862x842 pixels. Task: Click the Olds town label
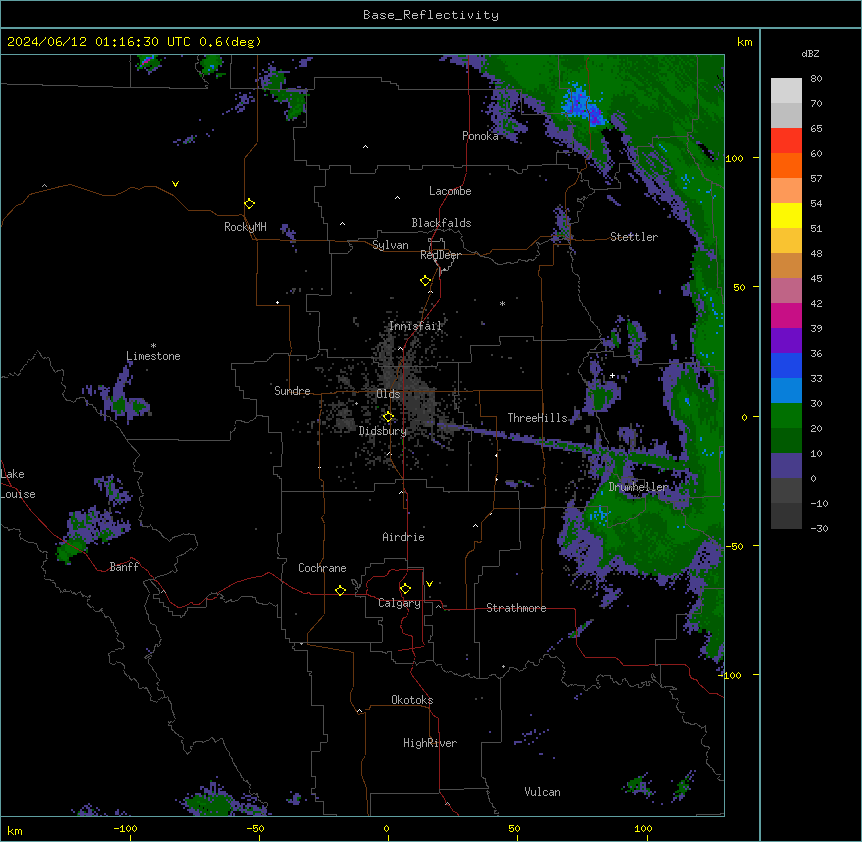click(388, 394)
